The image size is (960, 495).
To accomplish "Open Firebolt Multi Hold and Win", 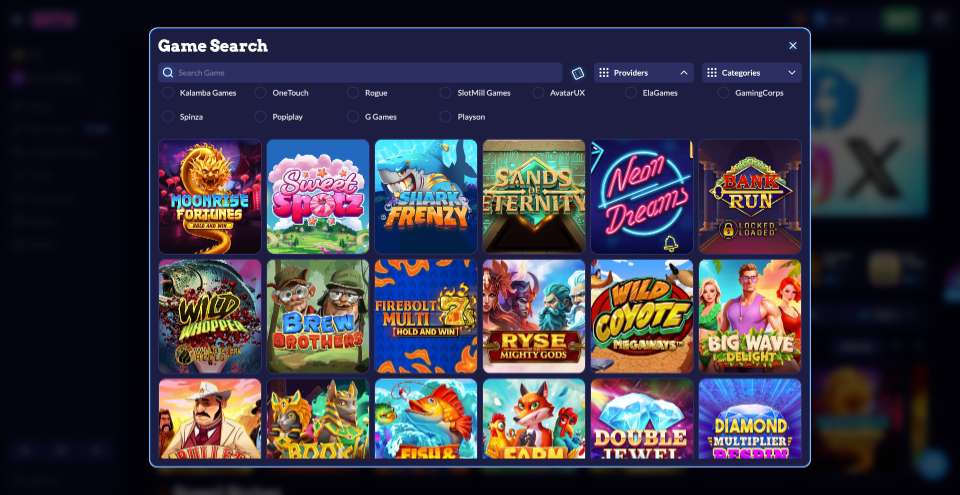I will pos(426,316).
